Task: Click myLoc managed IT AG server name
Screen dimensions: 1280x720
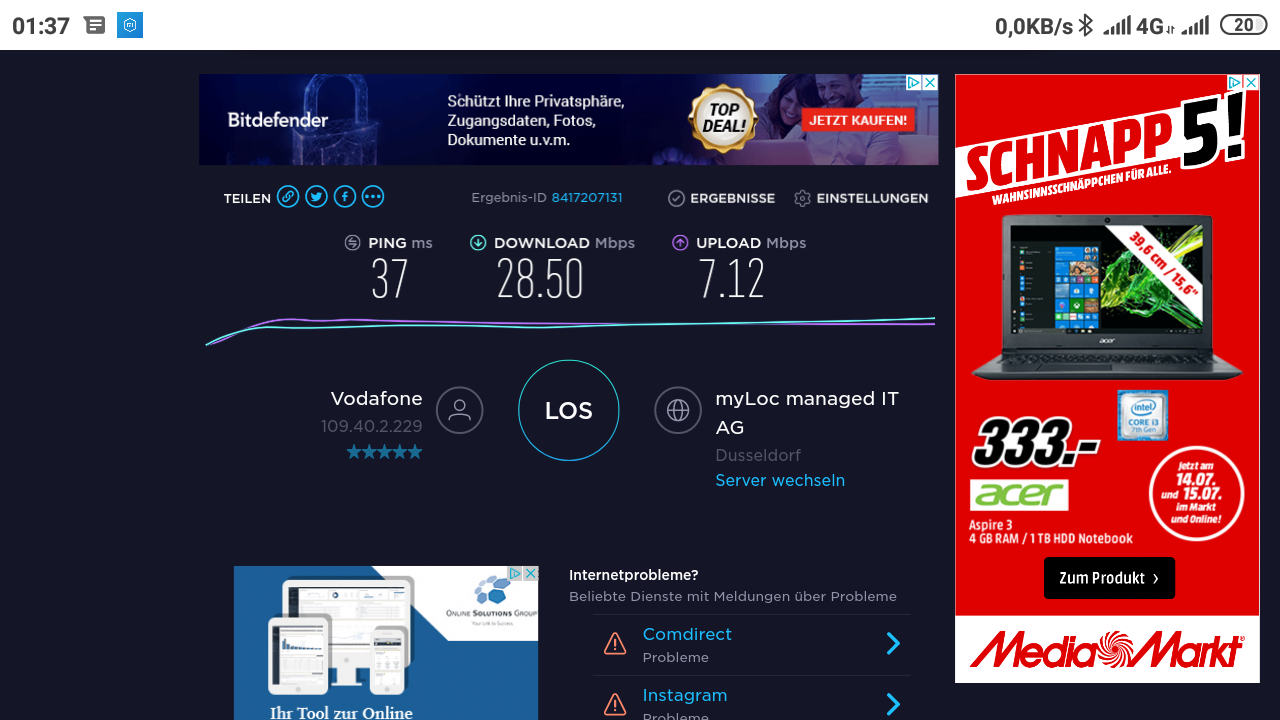Action: coord(807,412)
